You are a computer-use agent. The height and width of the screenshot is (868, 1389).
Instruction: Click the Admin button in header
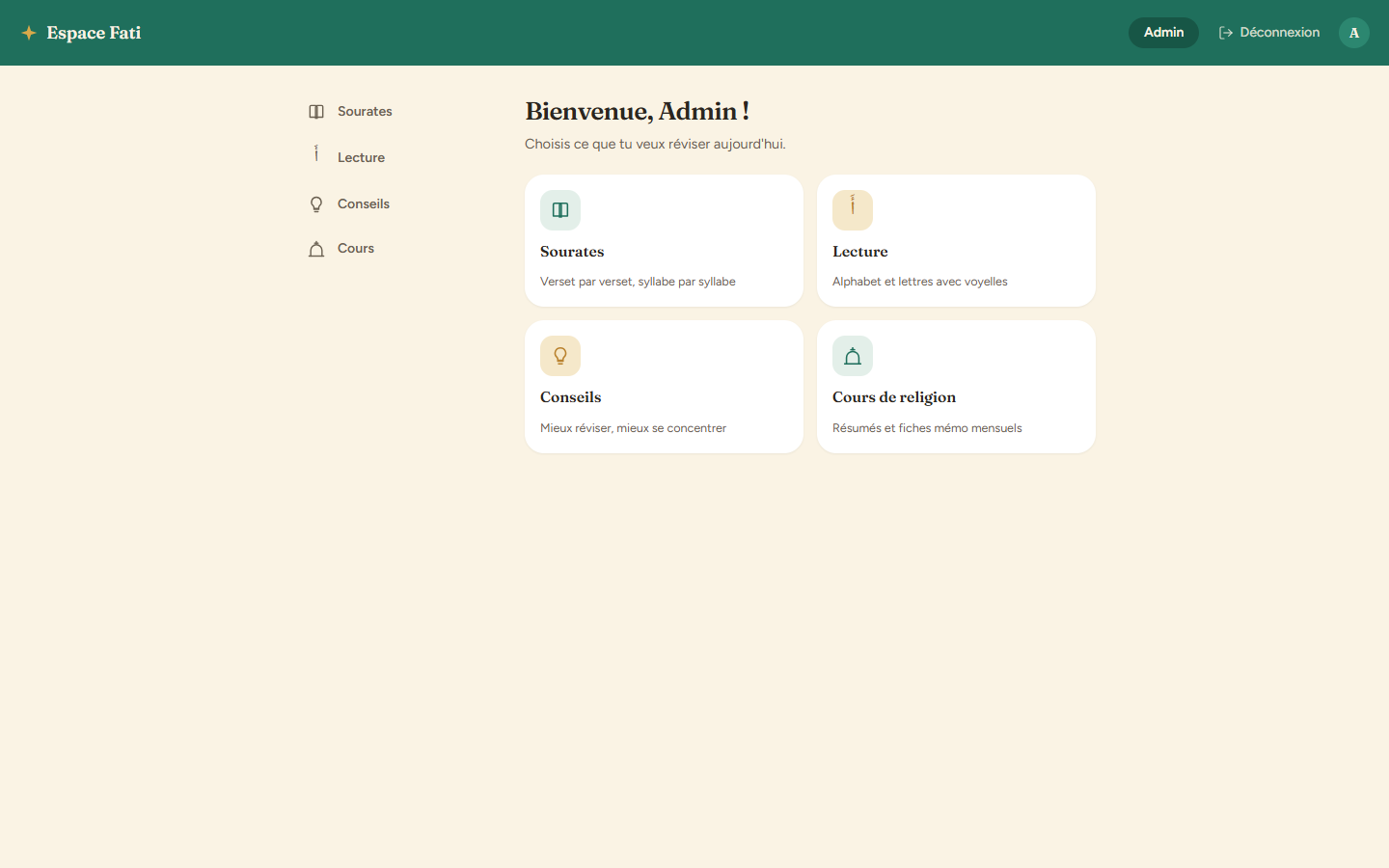point(1163,33)
